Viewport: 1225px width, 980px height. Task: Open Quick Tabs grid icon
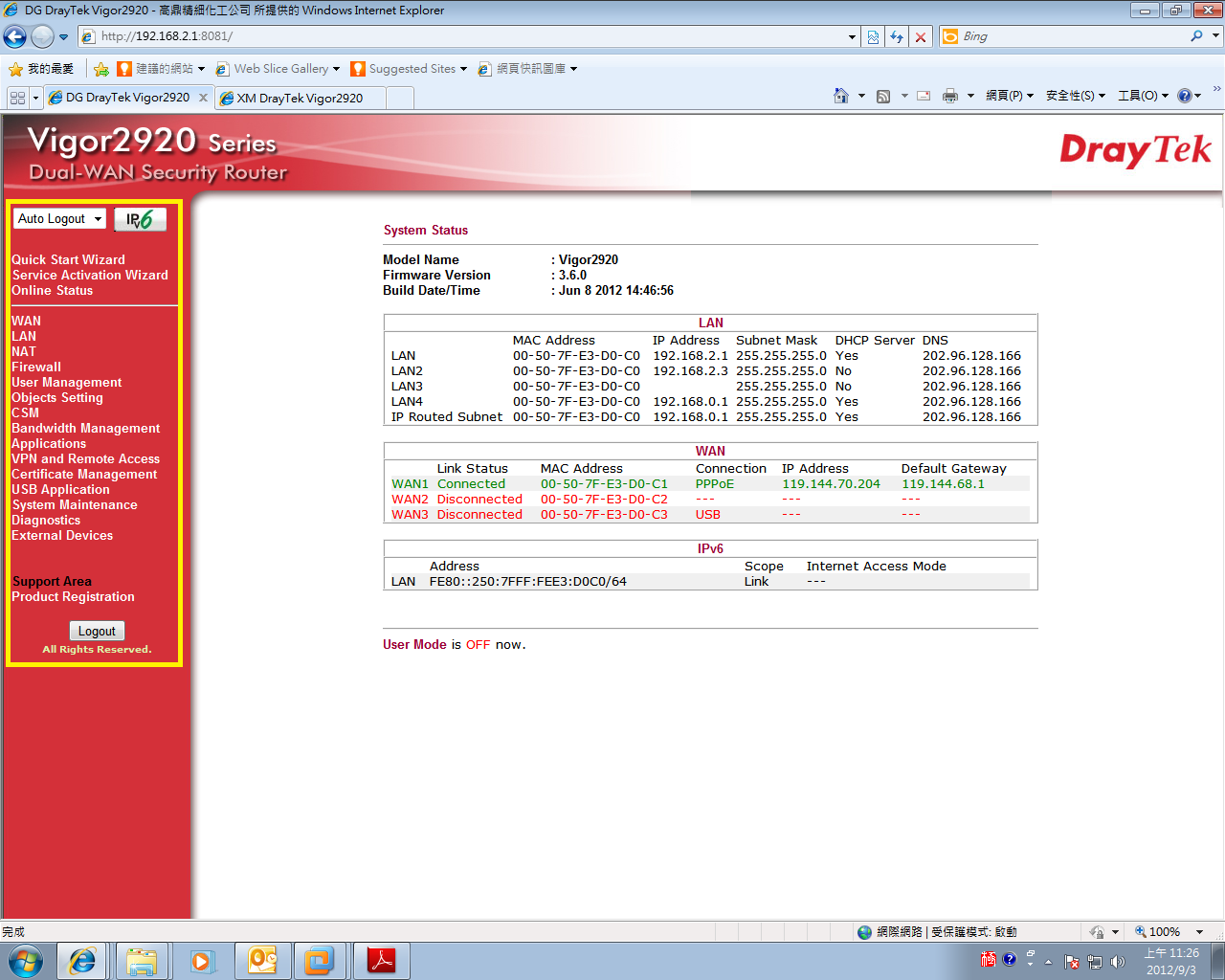(x=17, y=98)
